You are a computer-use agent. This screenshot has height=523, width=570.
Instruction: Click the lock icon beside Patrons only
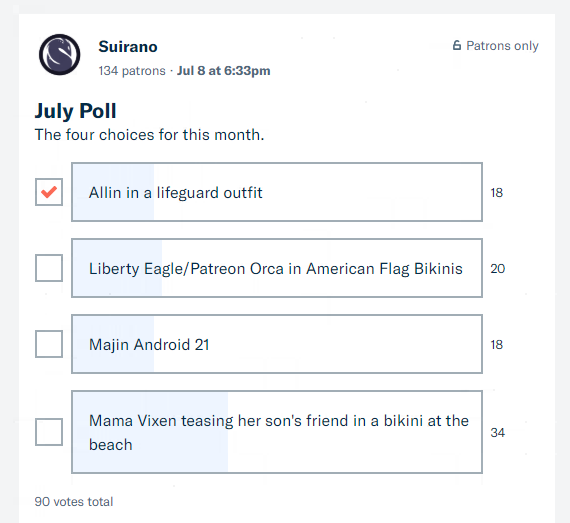(x=457, y=45)
